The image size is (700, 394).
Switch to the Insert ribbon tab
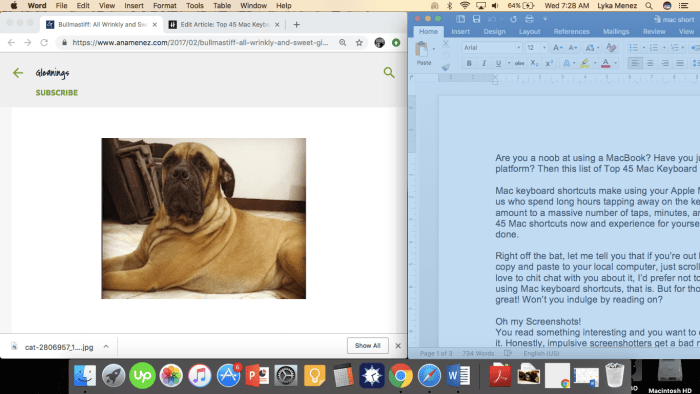point(460,32)
